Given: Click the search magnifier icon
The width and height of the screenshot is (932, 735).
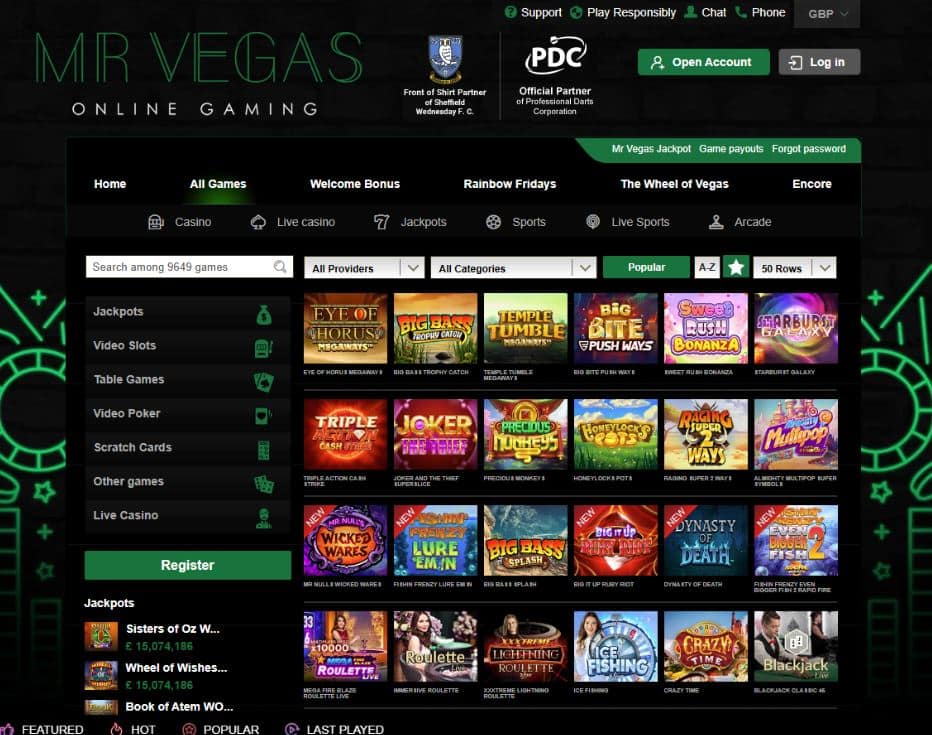Looking at the screenshot, I should click(x=280, y=267).
